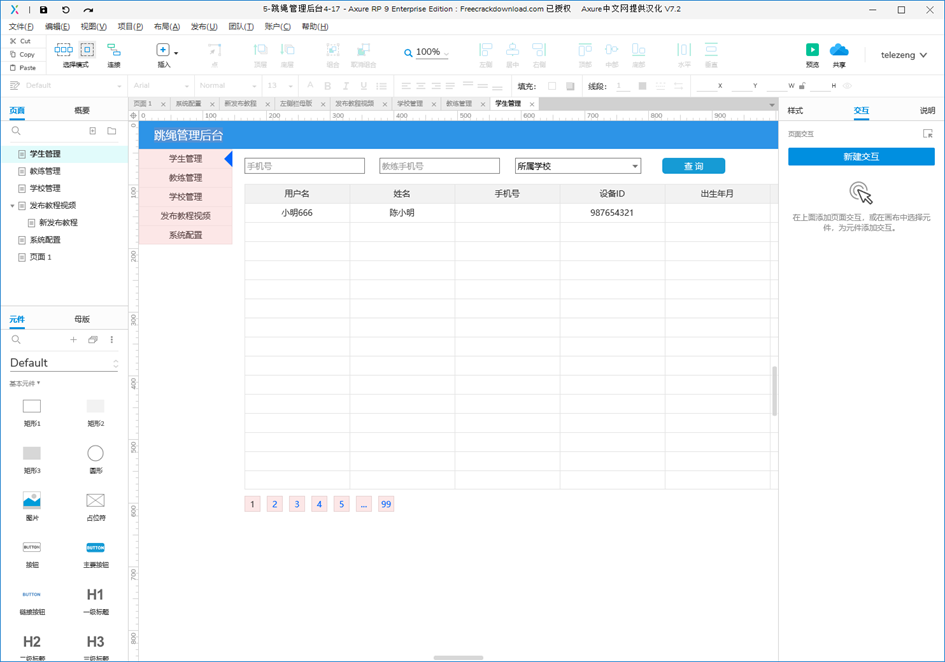Viewport: 945px width, 662px height.
Task: Close the 学校管理 document tab
Action: click(x=435, y=104)
